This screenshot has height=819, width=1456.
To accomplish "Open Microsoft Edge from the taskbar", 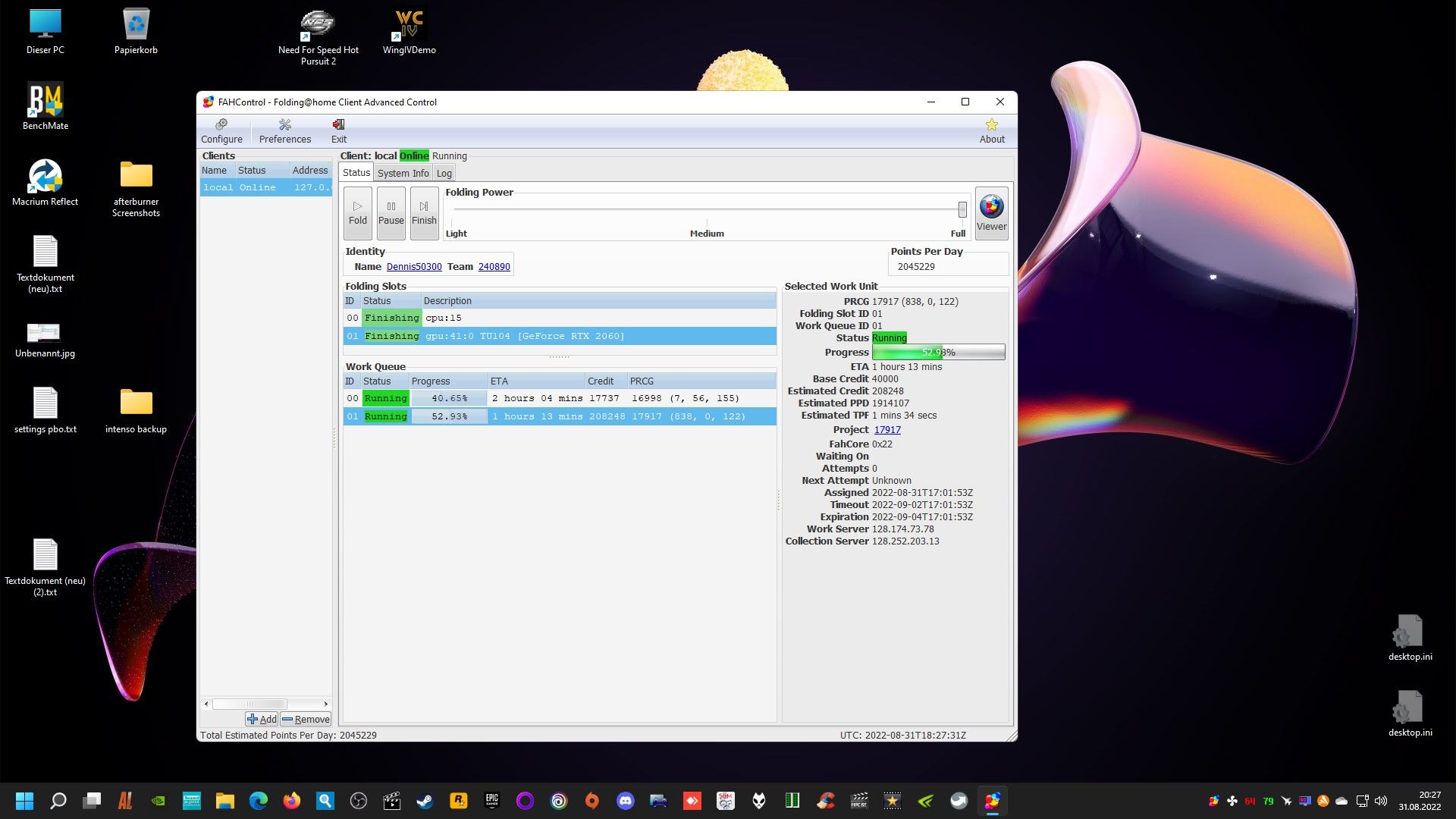I will click(259, 801).
